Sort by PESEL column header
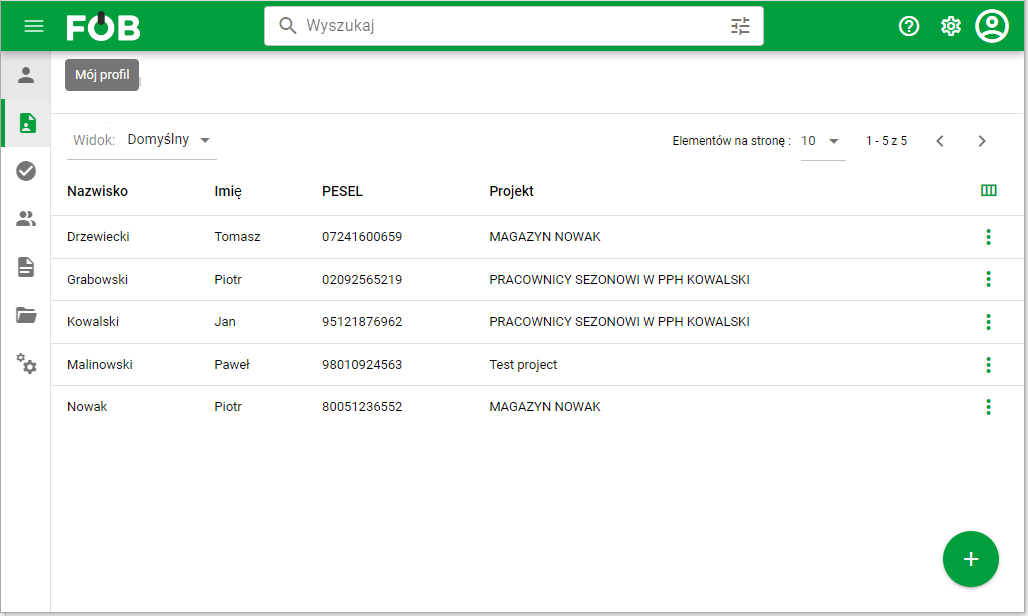 [342, 191]
